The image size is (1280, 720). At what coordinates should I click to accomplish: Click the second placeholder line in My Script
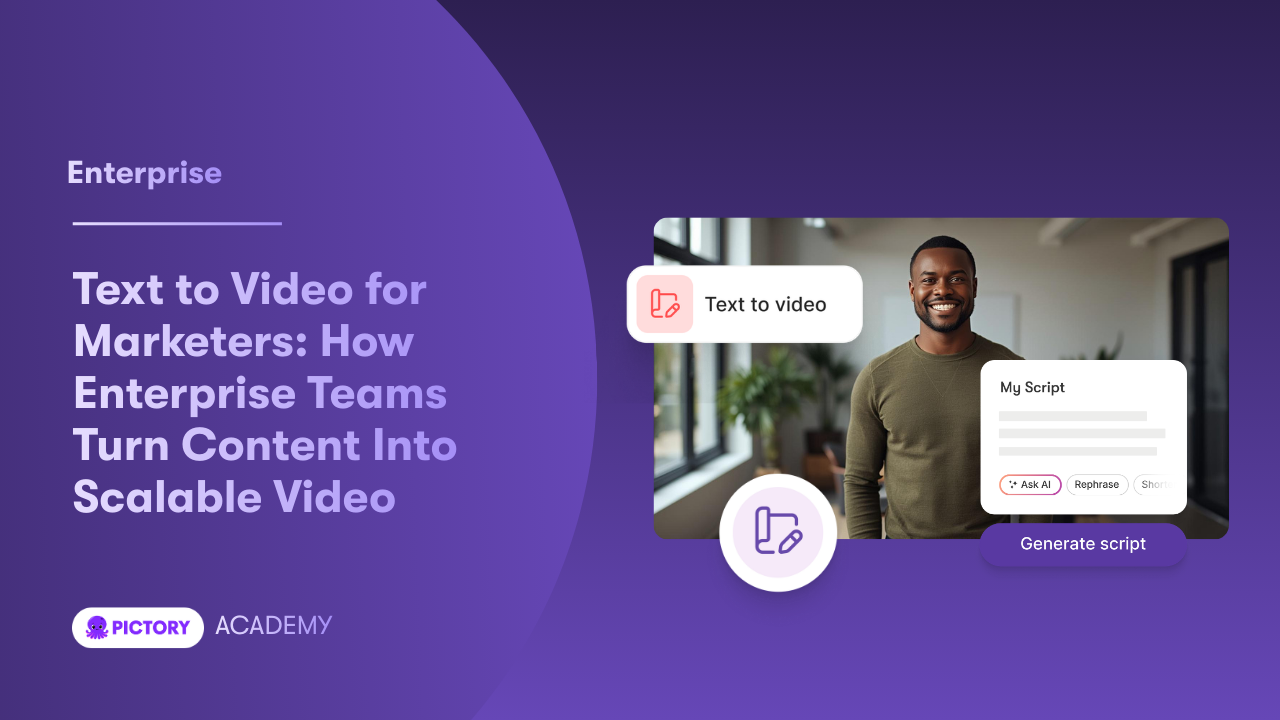(x=1081, y=434)
